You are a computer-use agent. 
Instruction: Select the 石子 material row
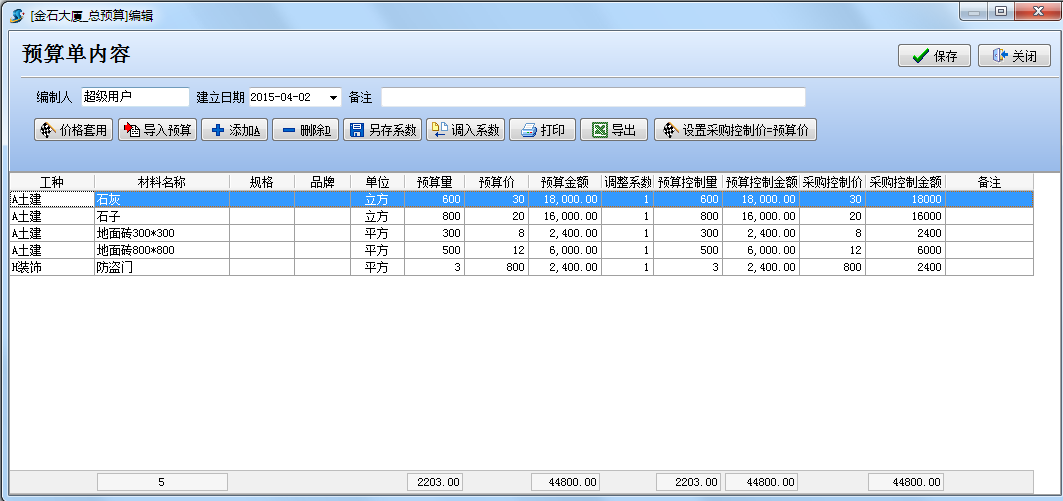[x=161, y=216]
